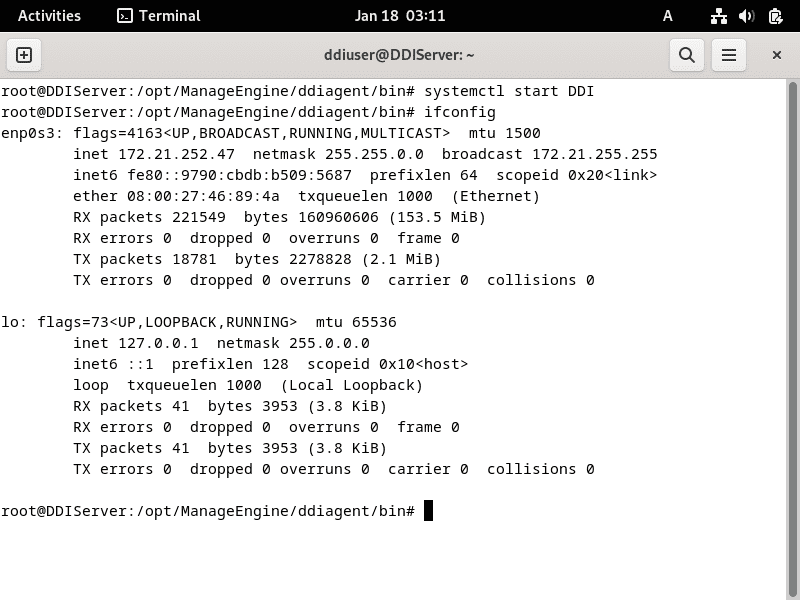Click the broadcast address 172.21.255.255

point(594,154)
